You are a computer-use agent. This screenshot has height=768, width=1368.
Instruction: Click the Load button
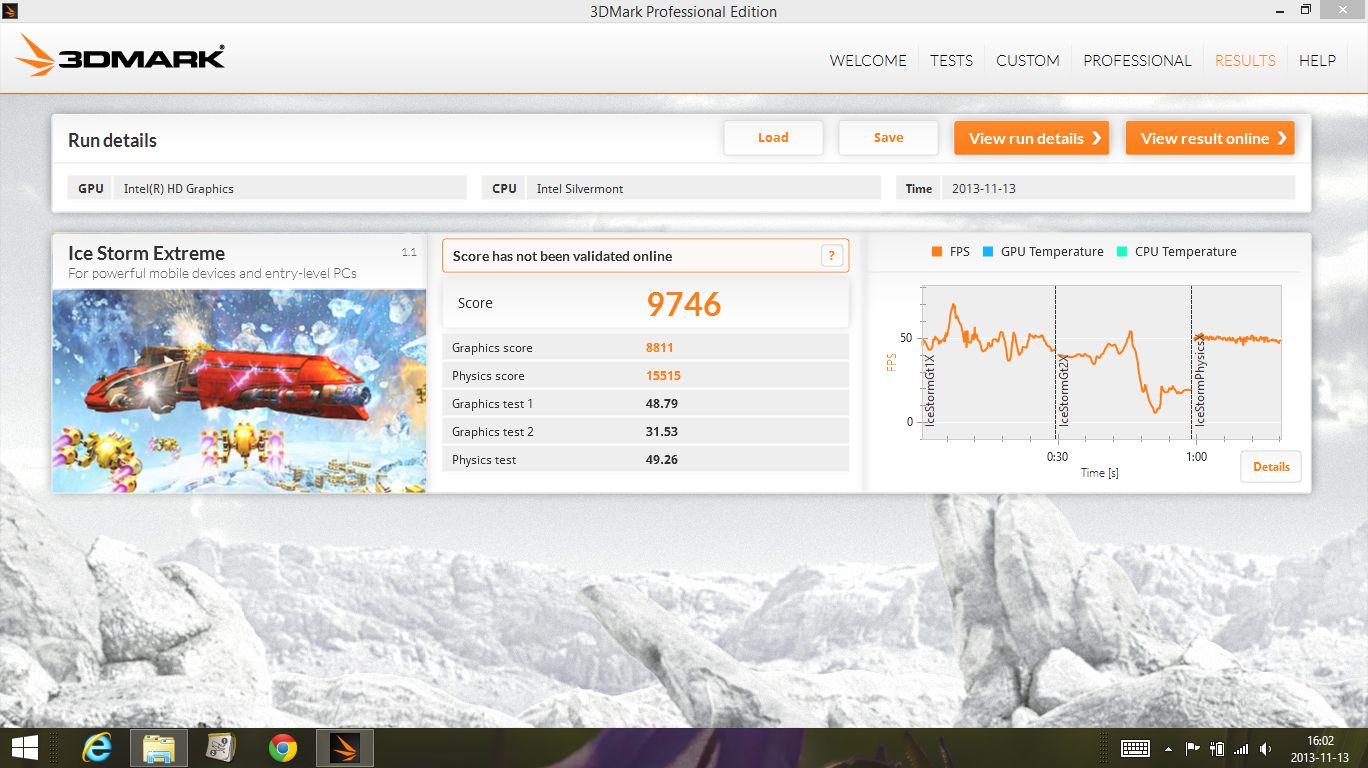(773, 138)
